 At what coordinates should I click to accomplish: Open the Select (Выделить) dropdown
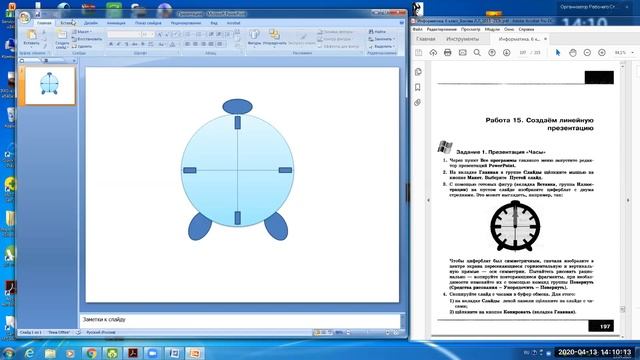(x=382, y=47)
